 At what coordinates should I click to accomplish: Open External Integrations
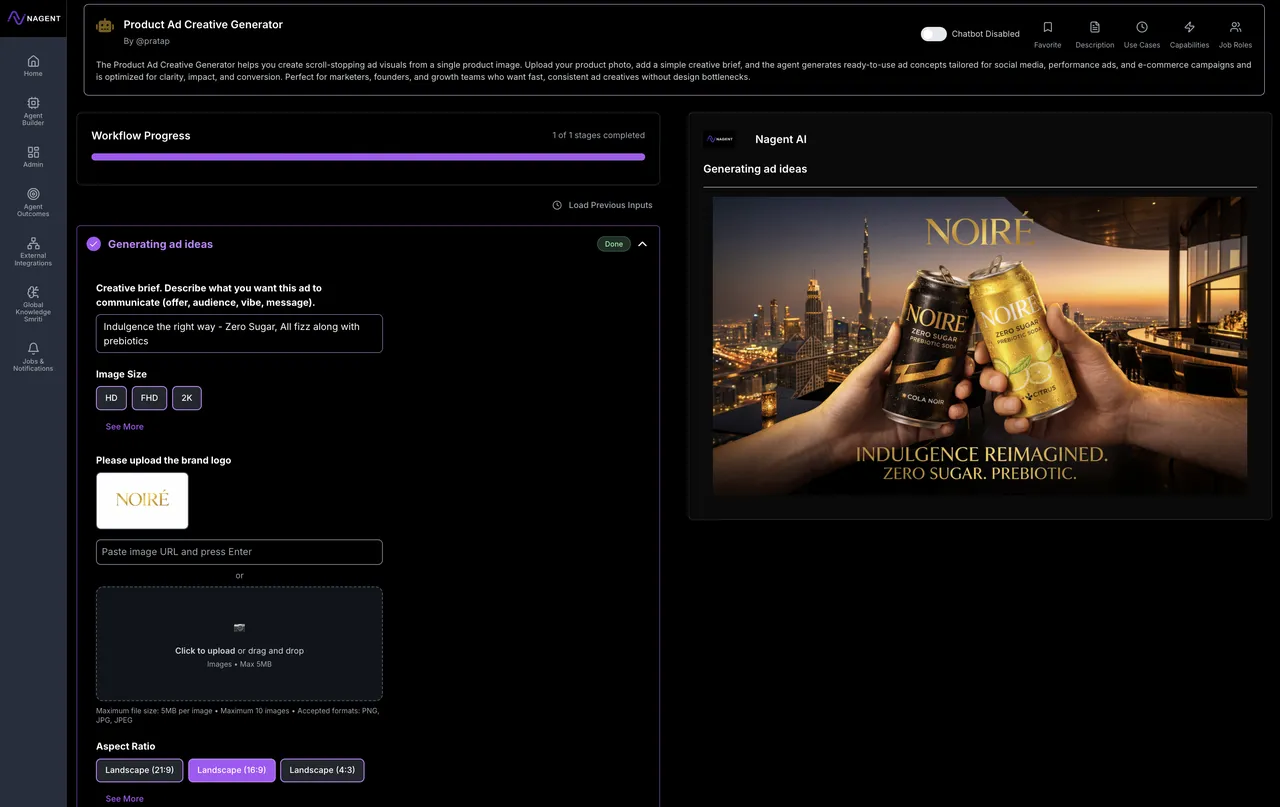(x=33, y=251)
